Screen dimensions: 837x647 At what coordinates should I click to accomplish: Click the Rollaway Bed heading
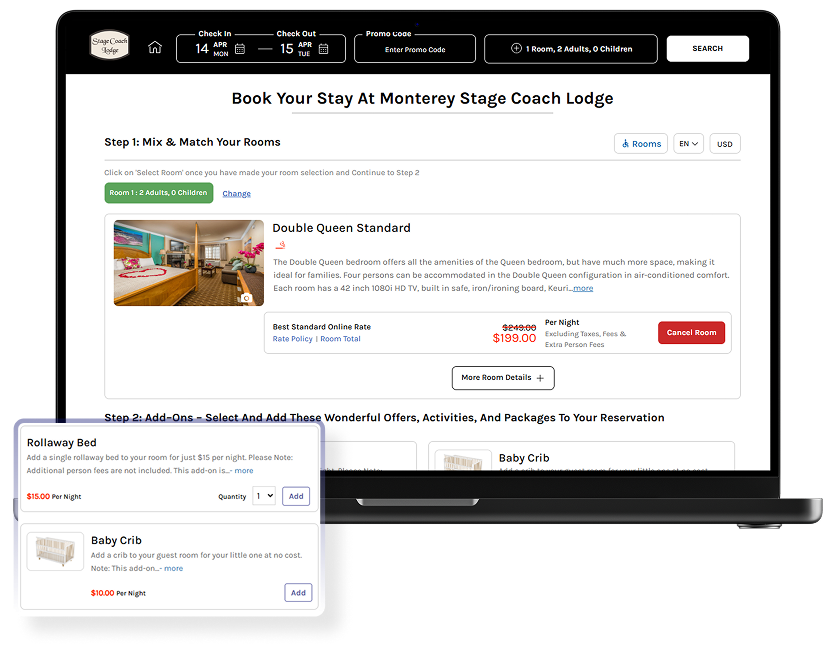pyautogui.click(x=61, y=443)
